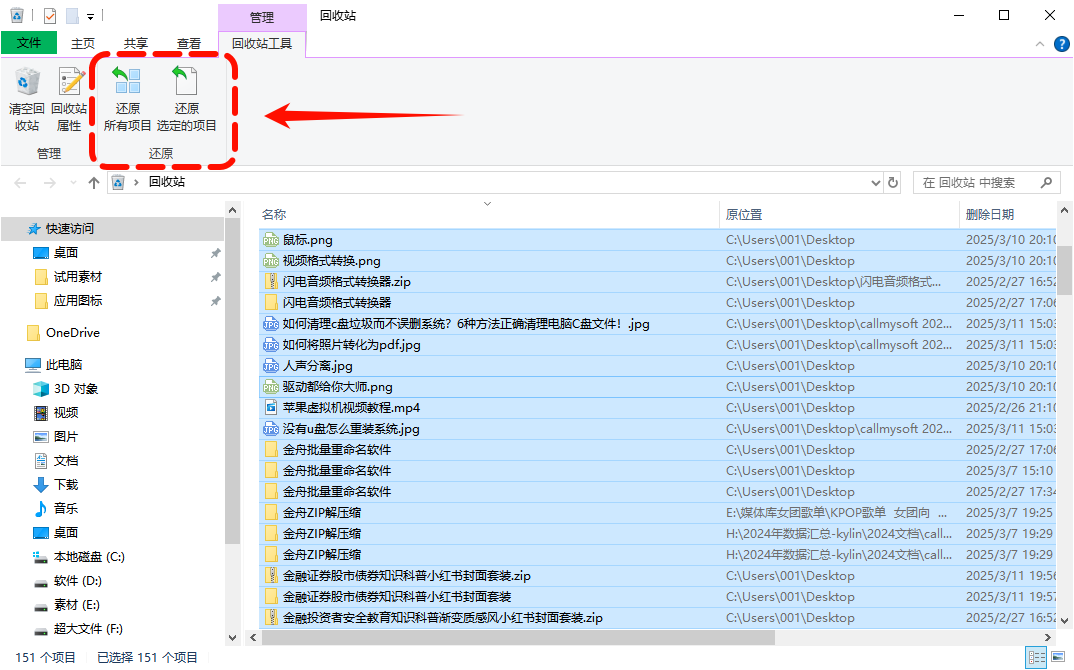Click the file list vertical scrollbar down arrow
Viewport: 1074px width, 670px height.
(1064, 621)
